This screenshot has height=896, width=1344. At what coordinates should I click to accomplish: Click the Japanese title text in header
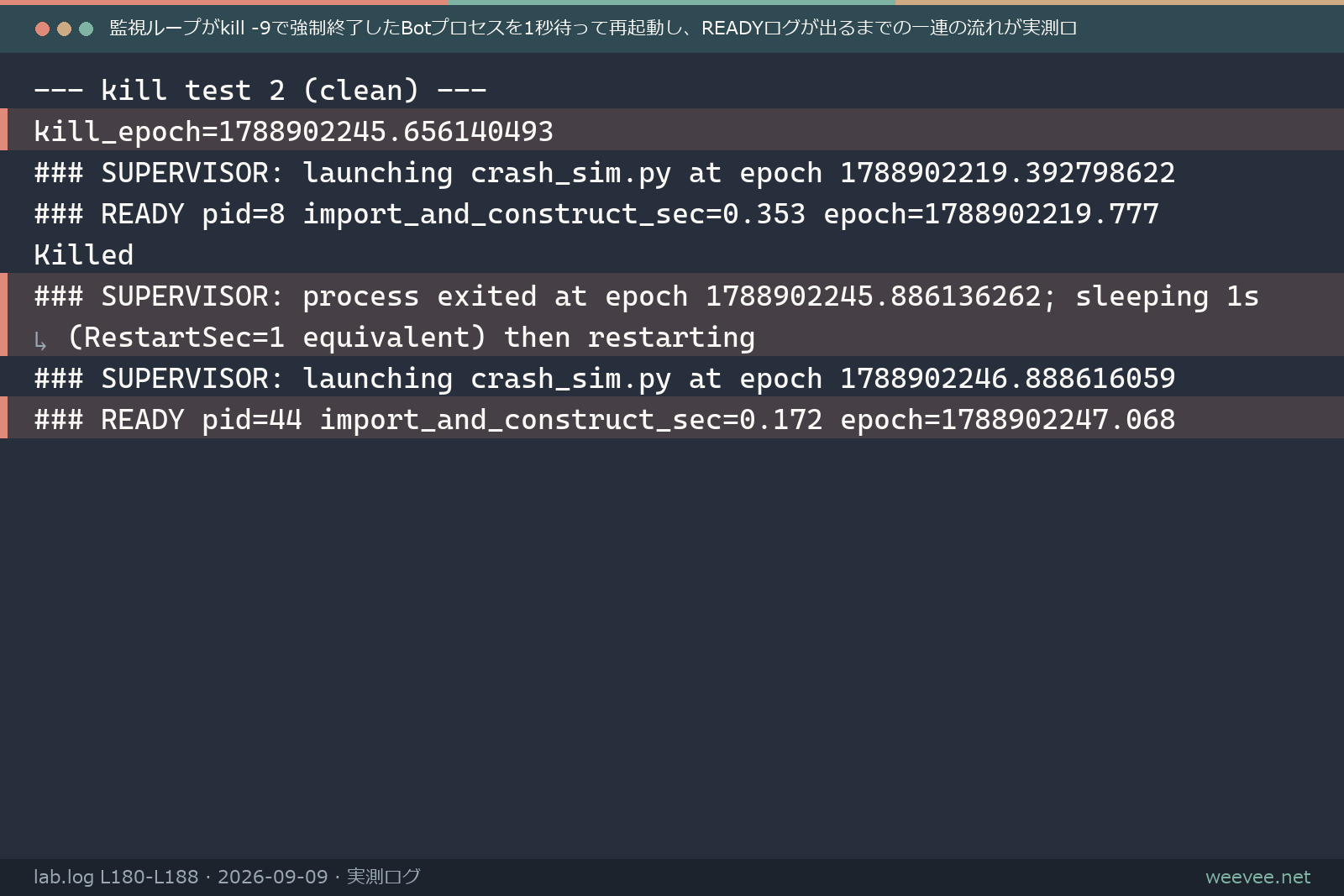(593, 29)
